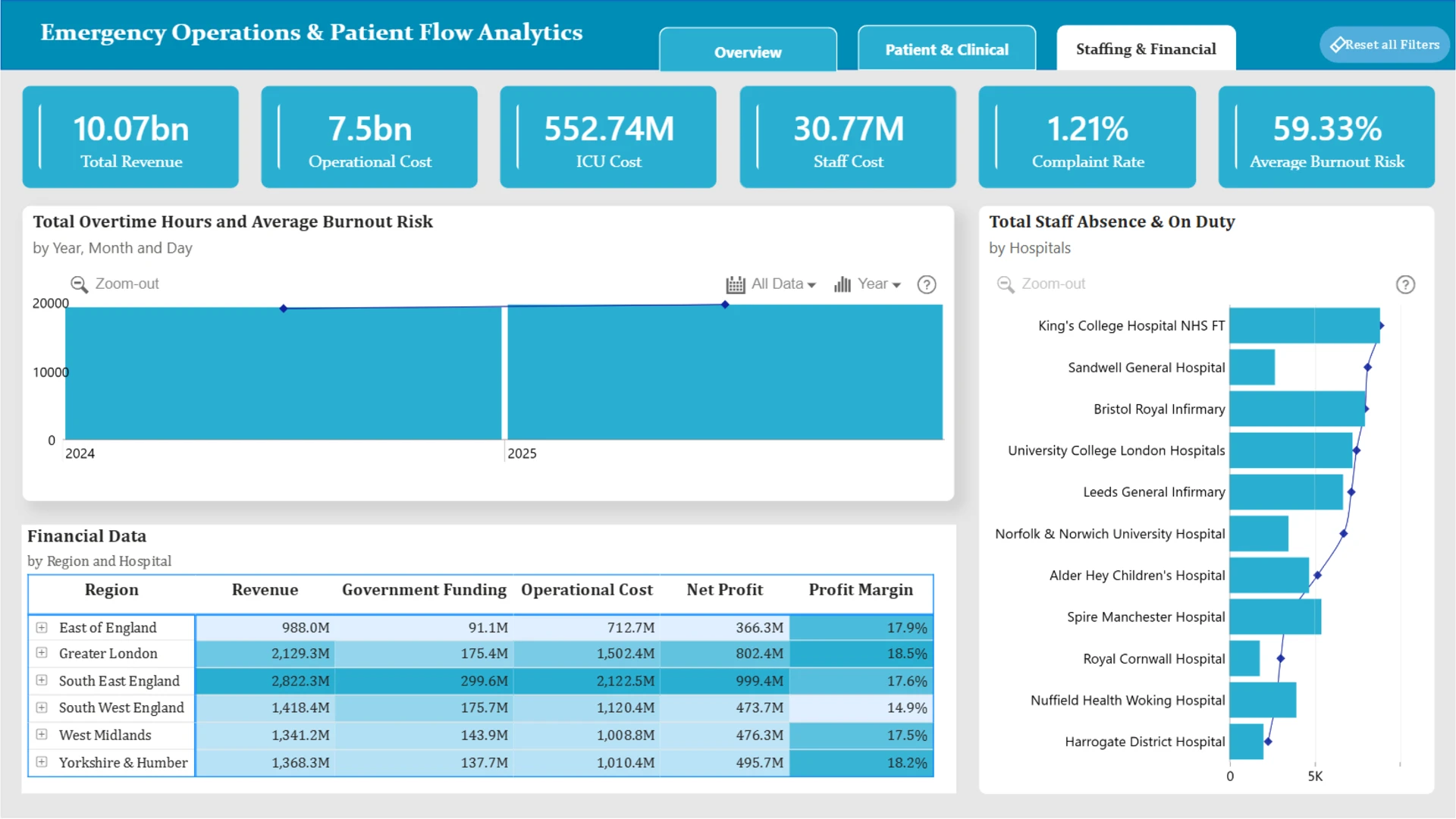Expand the Yorkshire & Humber row

42,762
